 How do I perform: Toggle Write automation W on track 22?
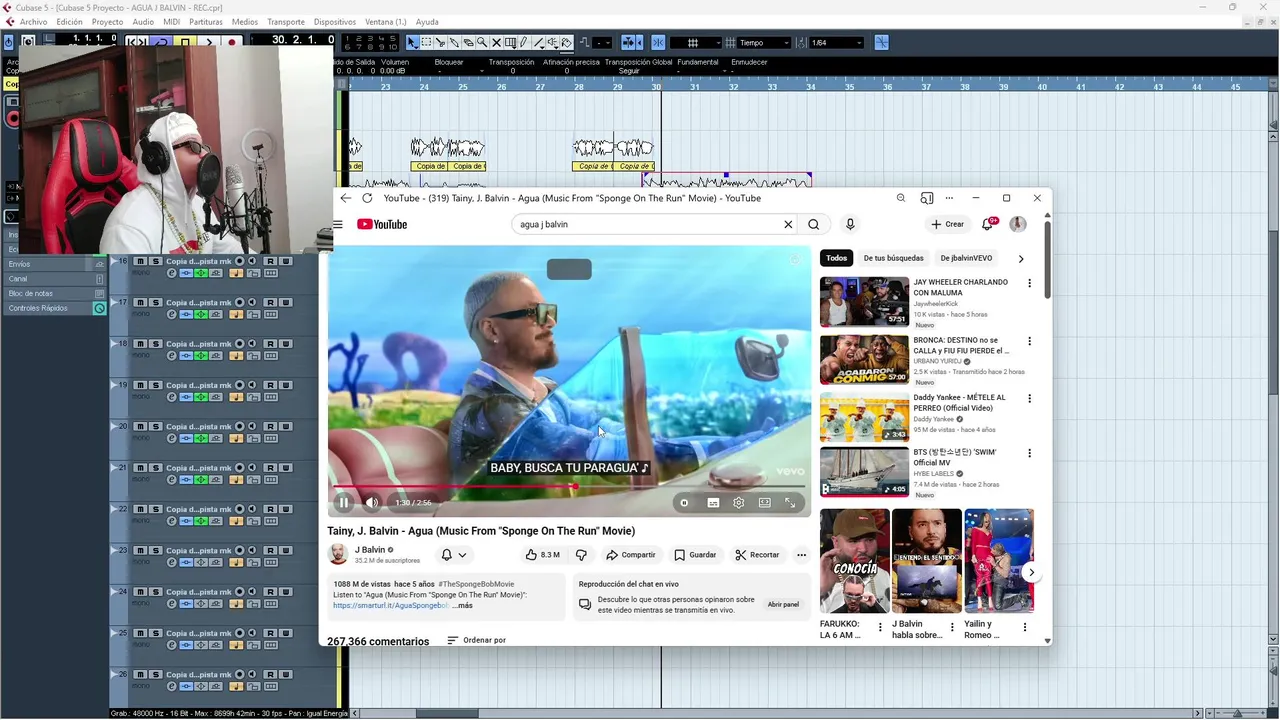pos(286,509)
